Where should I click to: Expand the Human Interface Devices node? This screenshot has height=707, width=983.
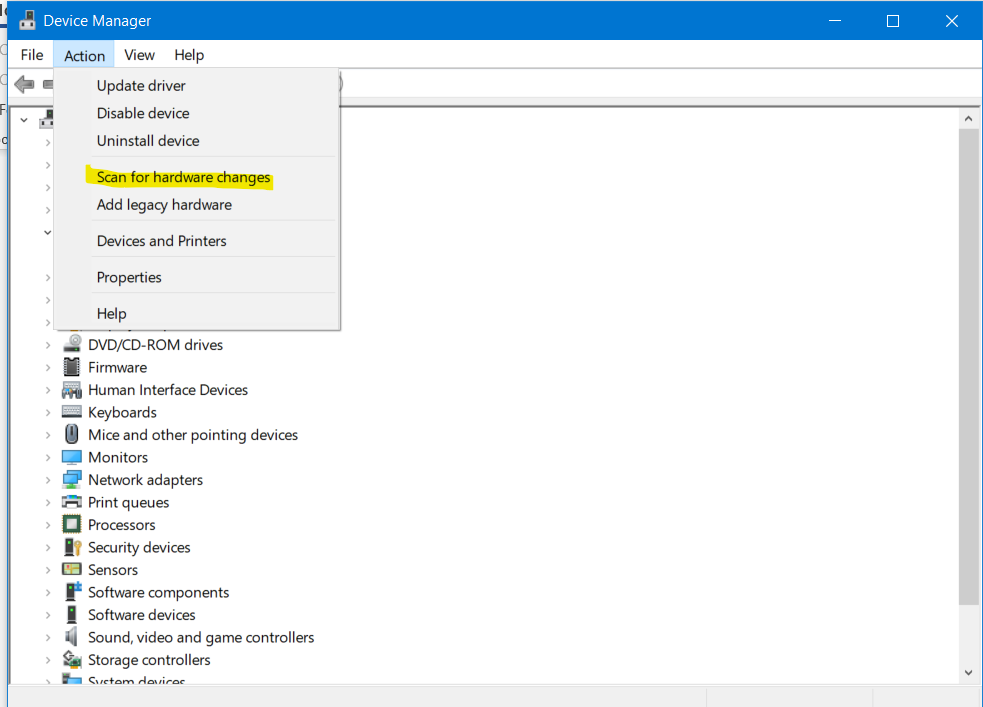tap(48, 390)
